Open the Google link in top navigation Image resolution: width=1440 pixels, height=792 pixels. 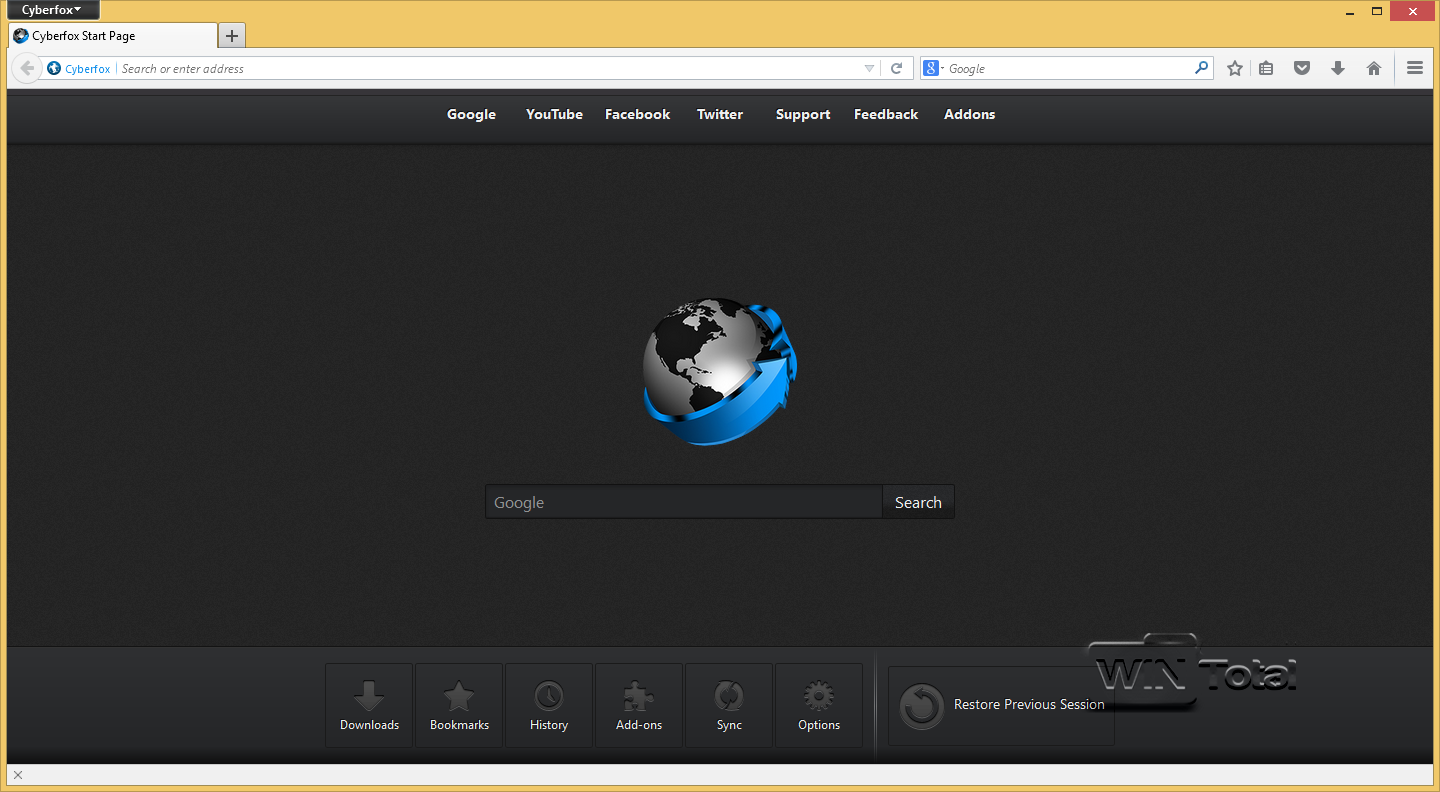click(471, 115)
